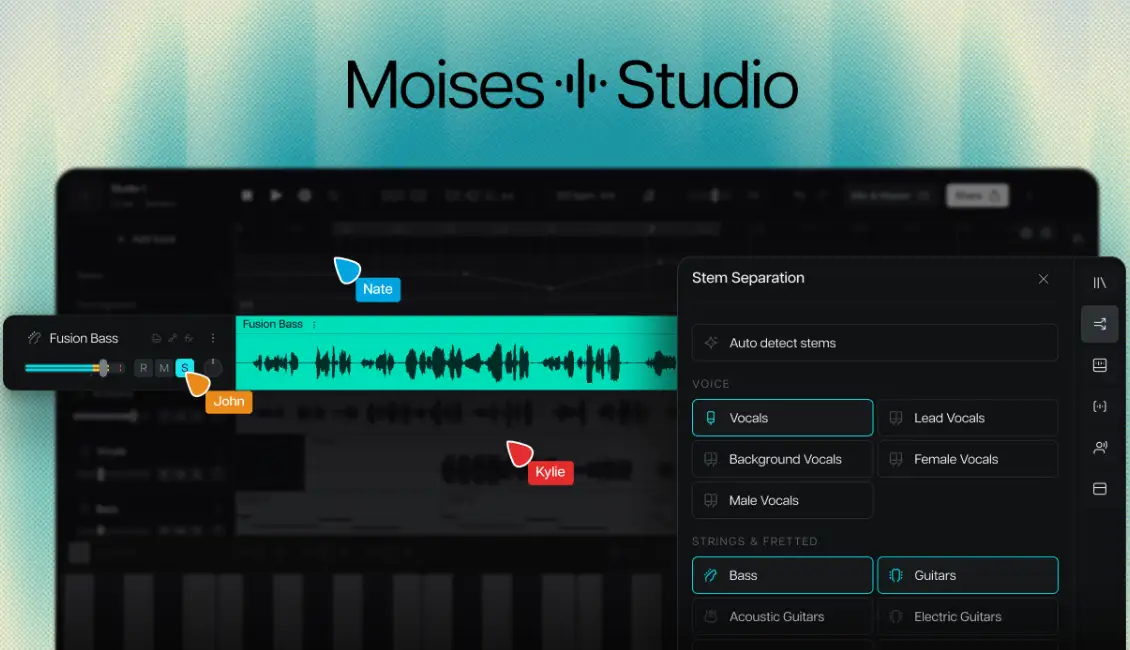Open the fx effects on Fusion Bass track
Image resolution: width=1130 pixels, height=650 pixels.
tap(188, 338)
